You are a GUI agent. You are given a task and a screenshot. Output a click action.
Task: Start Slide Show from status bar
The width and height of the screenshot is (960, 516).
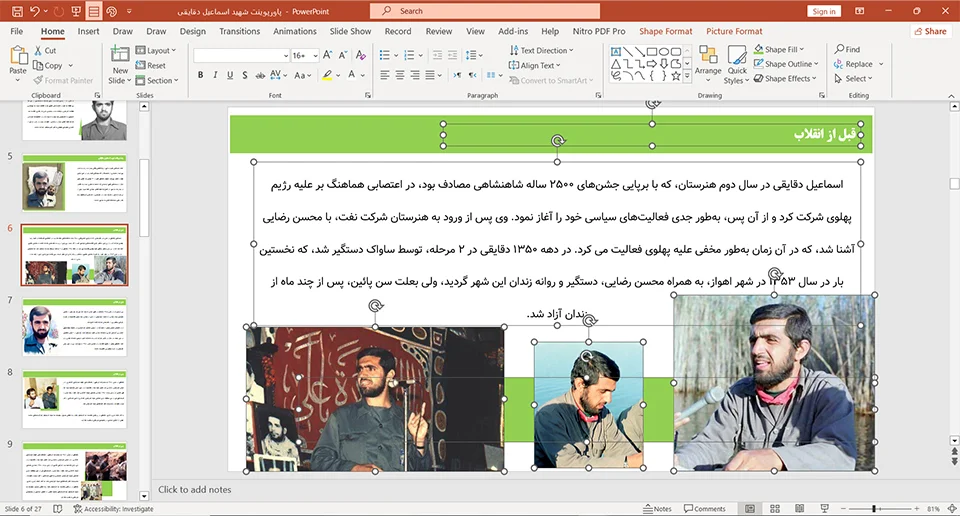(824, 509)
